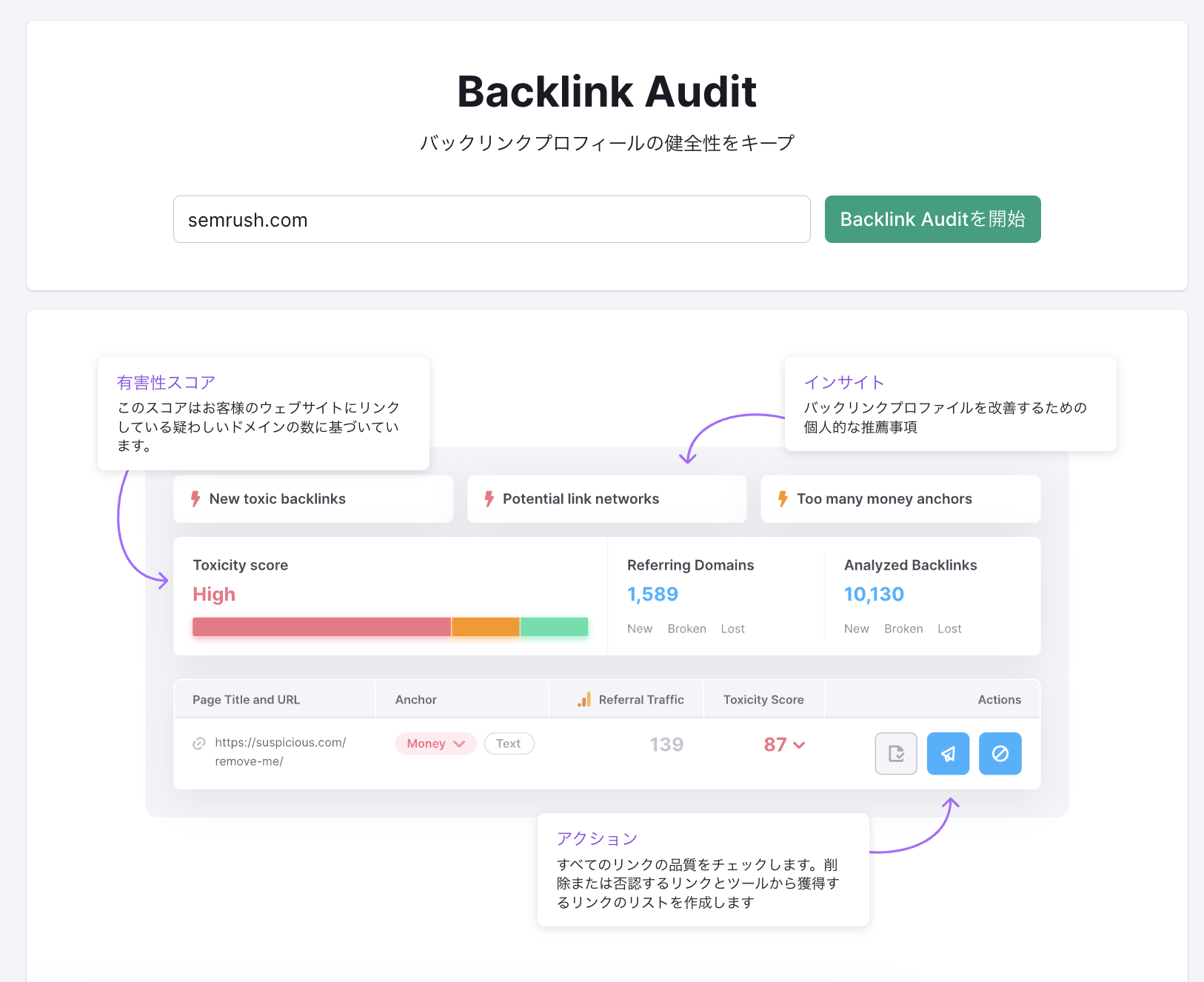The width and height of the screenshot is (1204, 982).
Task: Click the analytics bar icon beside Referral Traffic
Action: 584,700
